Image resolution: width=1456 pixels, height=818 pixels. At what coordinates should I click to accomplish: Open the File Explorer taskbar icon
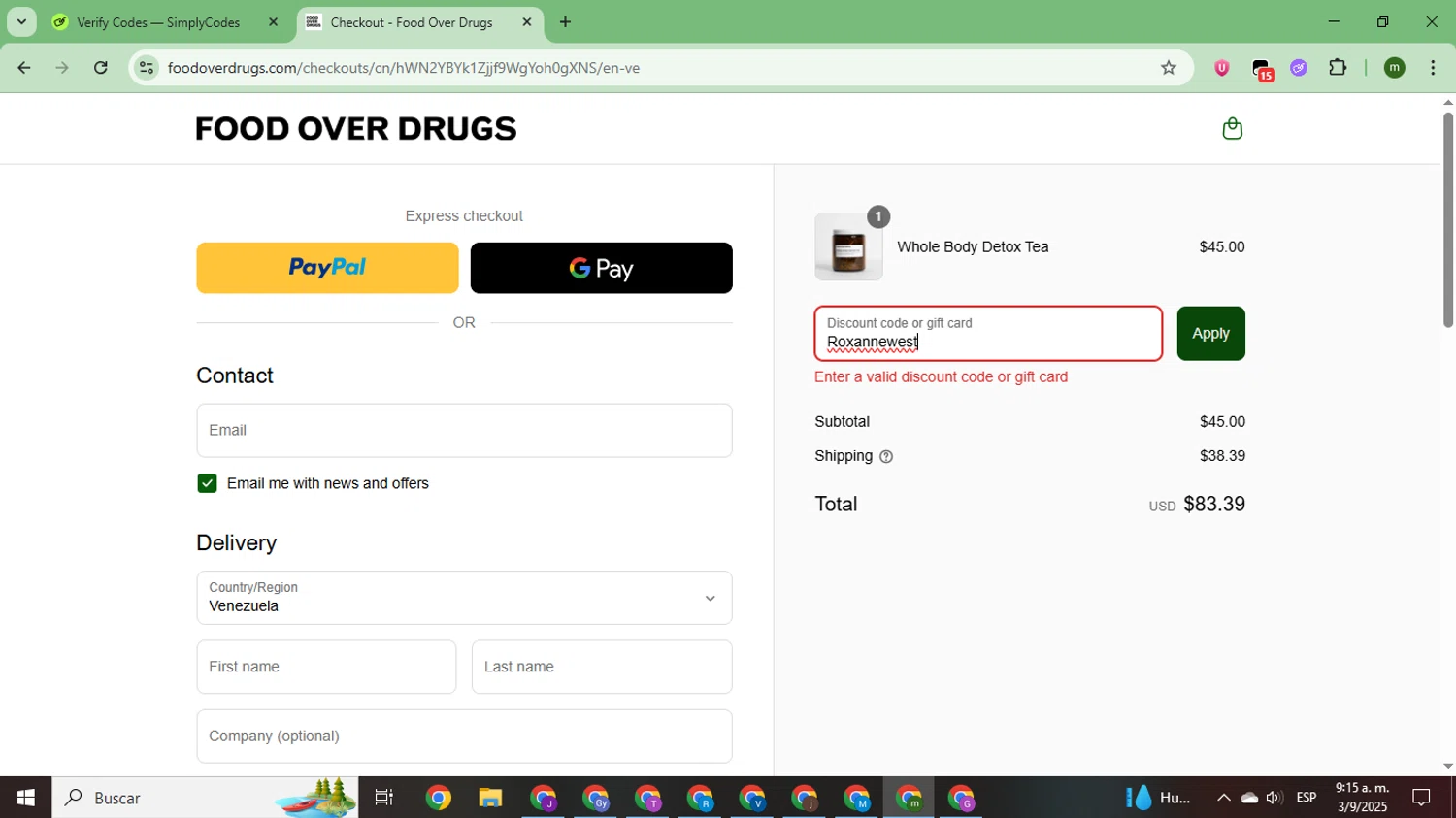(x=490, y=798)
